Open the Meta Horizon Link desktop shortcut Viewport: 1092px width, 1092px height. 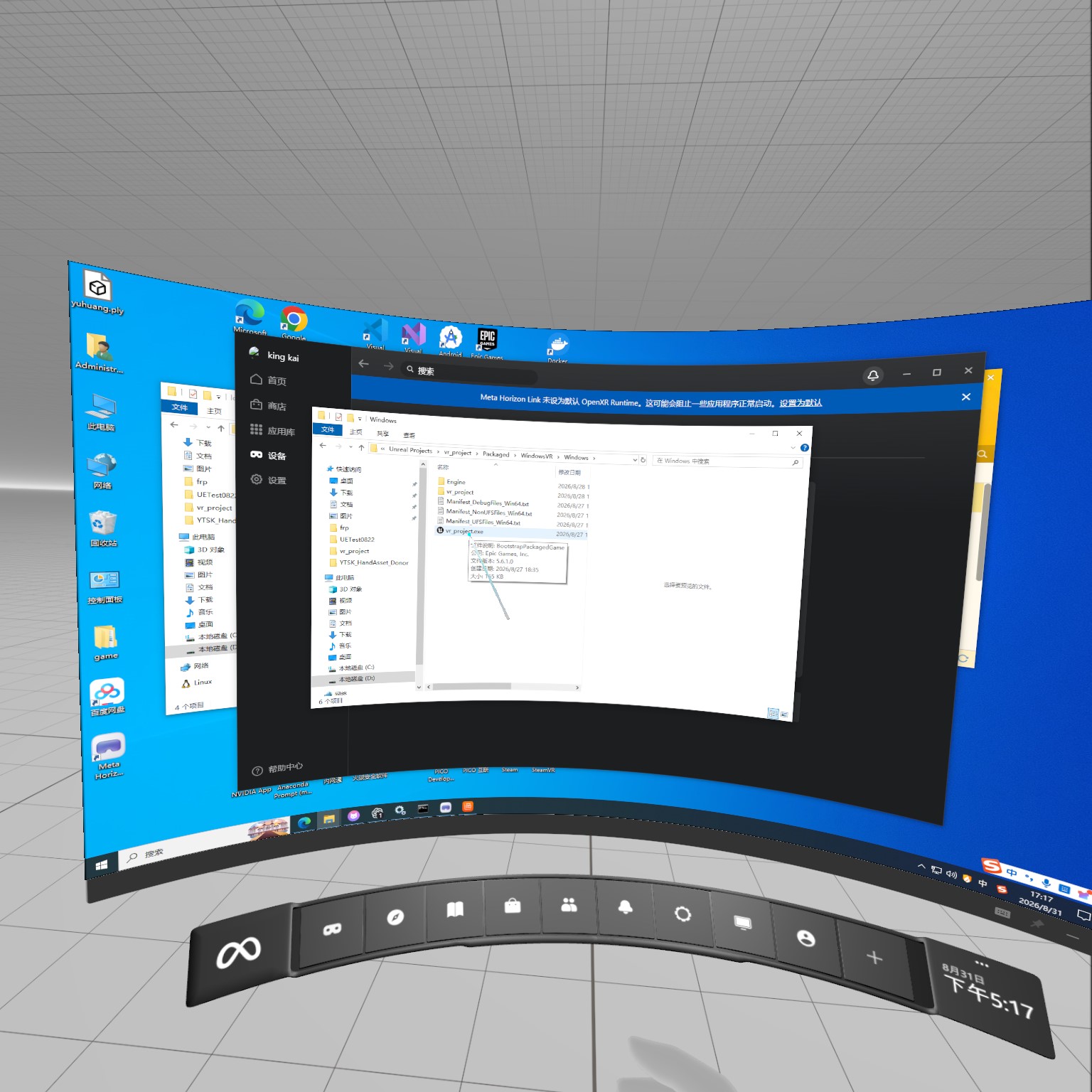click(x=109, y=756)
